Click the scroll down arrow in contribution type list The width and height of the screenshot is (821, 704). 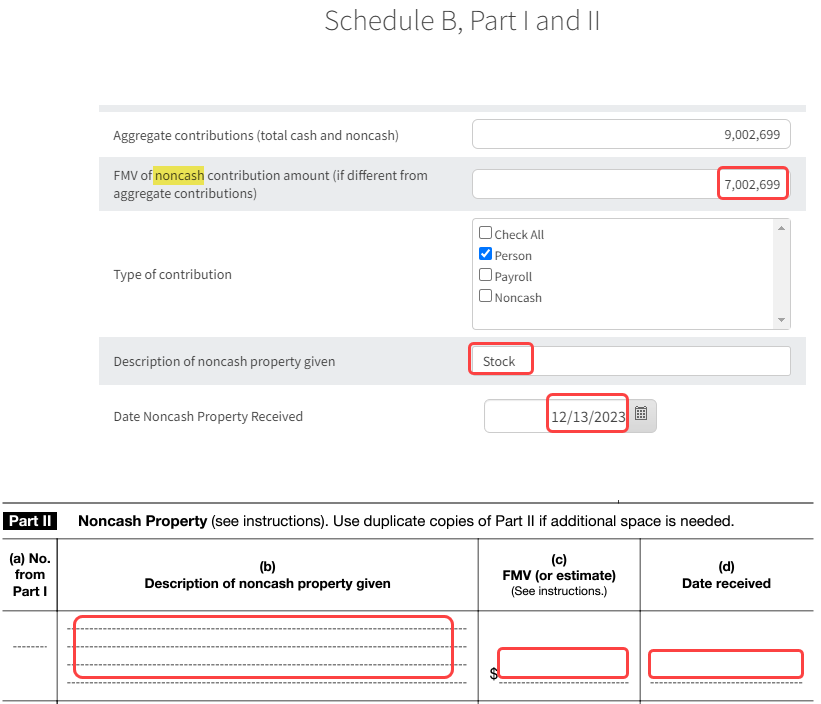tap(782, 320)
